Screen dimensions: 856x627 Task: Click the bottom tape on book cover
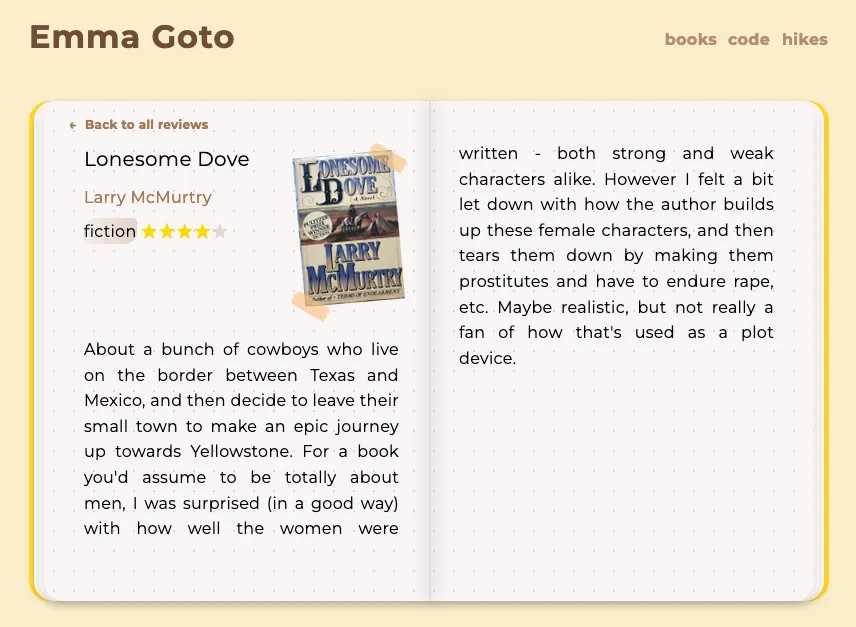pos(310,306)
